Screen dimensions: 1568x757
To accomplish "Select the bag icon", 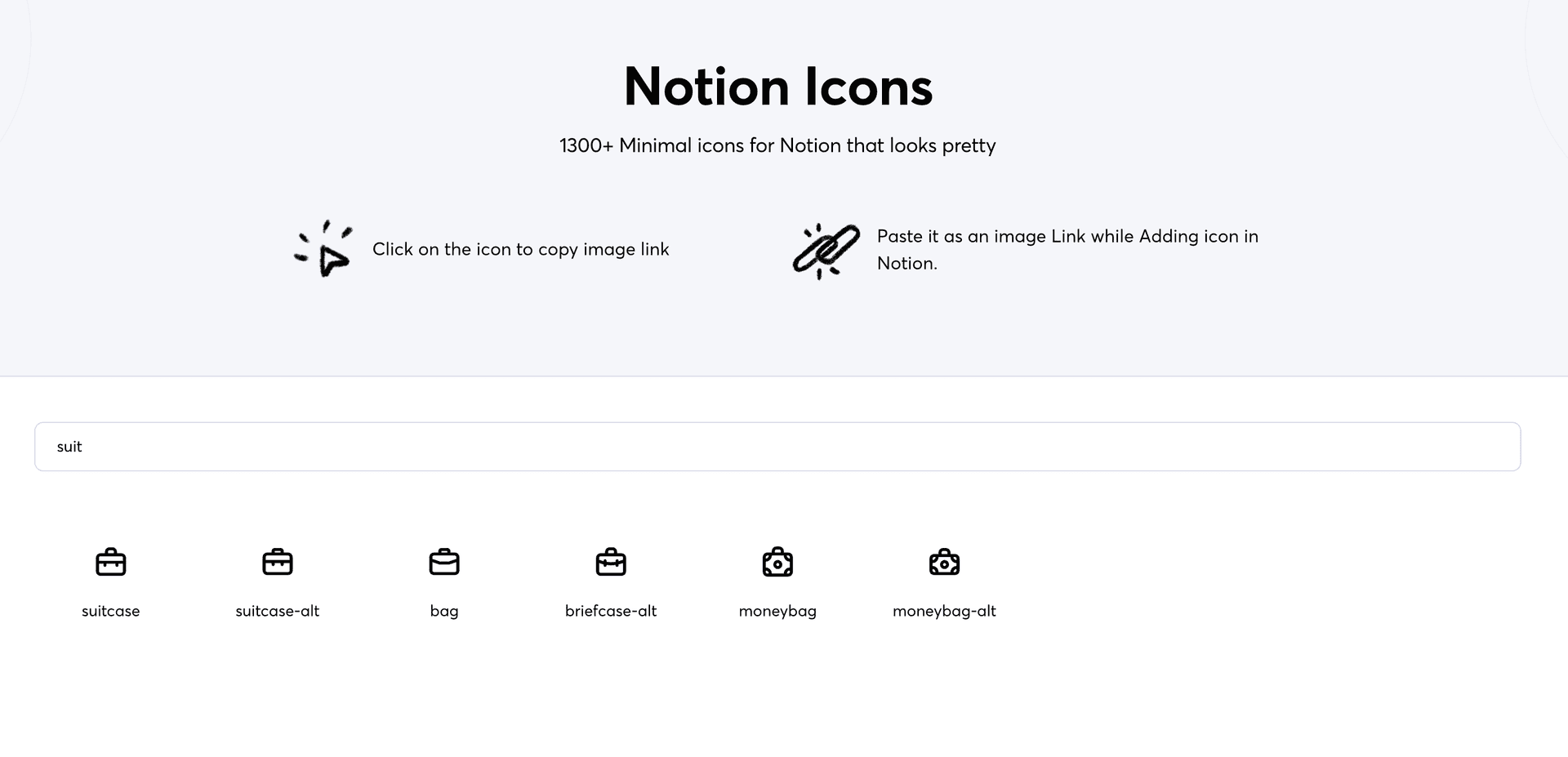I will (444, 563).
